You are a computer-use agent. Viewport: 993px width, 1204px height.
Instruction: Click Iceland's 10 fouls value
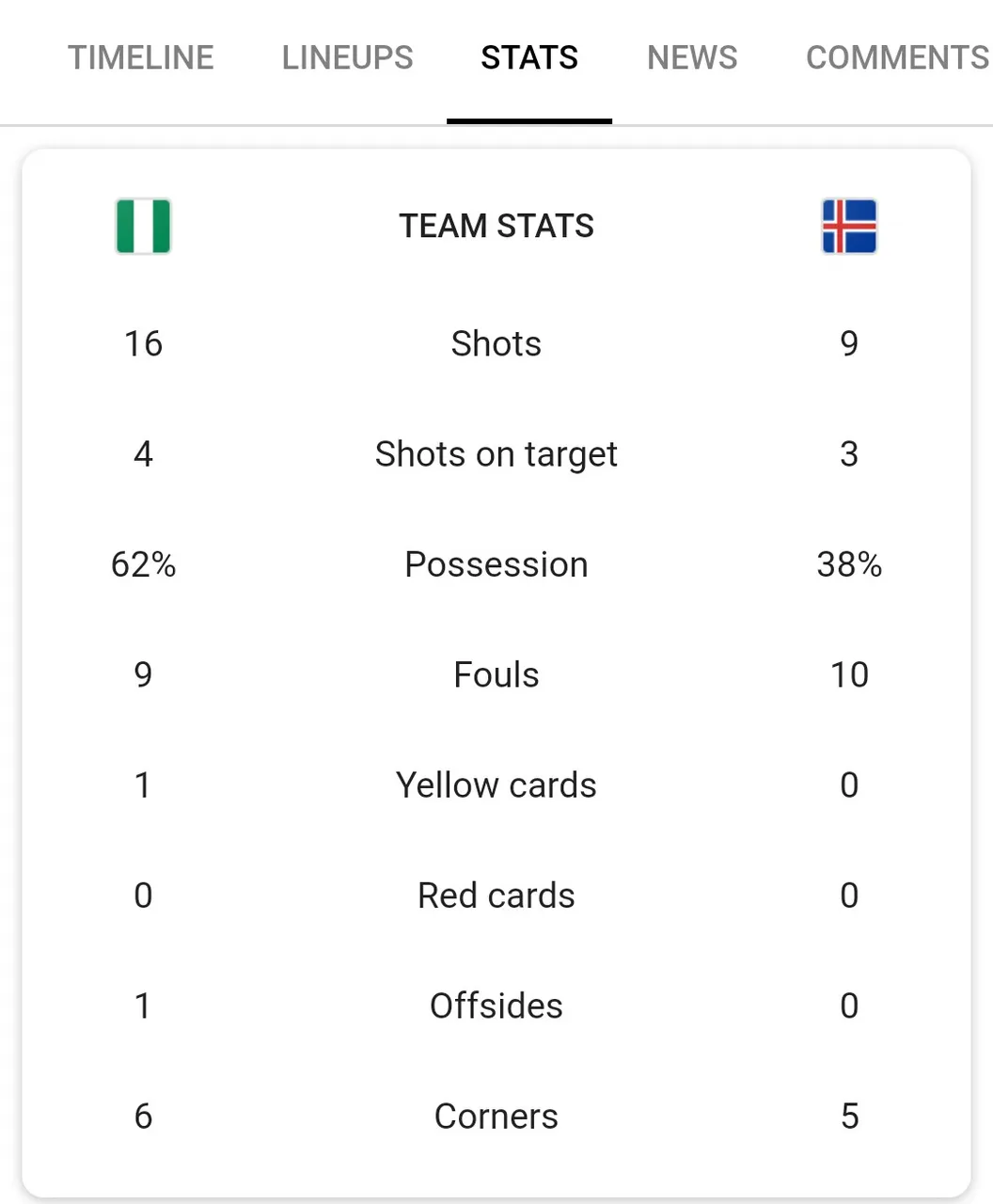[849, 674]
